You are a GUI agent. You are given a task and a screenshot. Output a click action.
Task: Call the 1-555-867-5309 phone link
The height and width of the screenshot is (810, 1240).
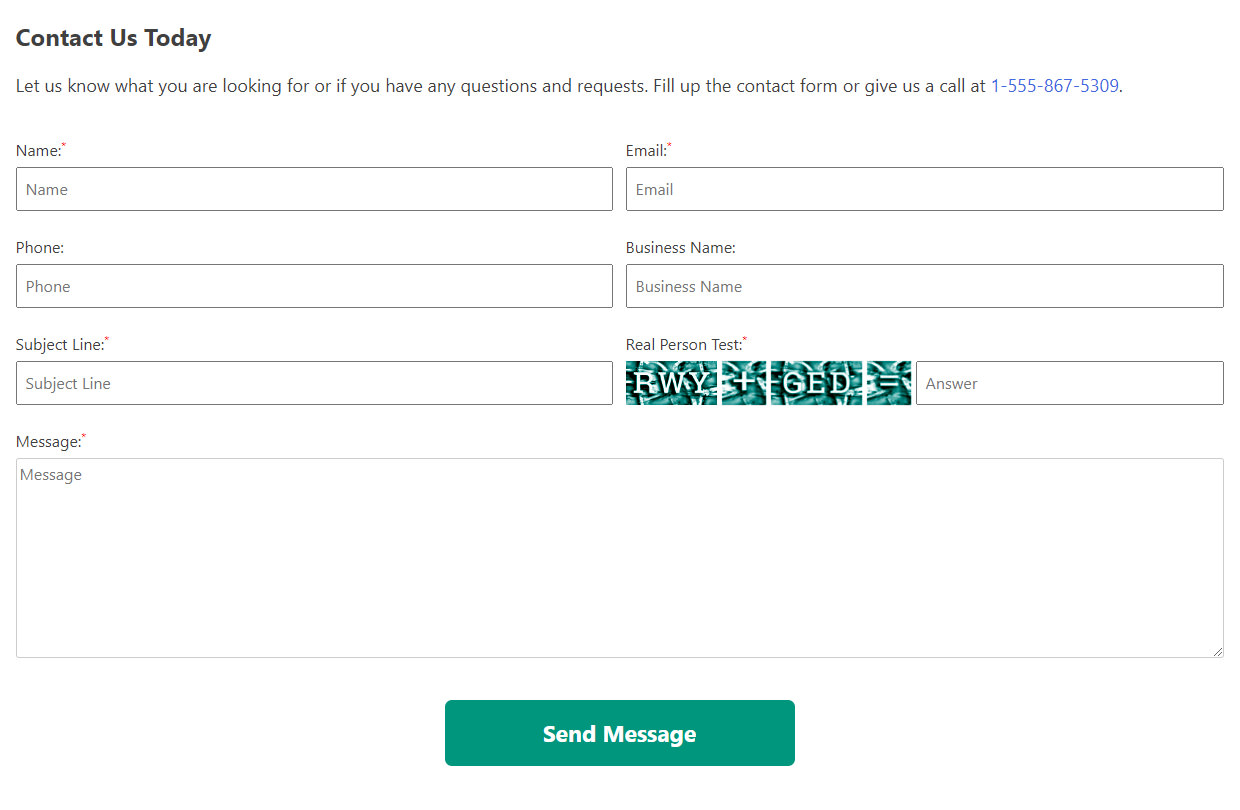click(x=1054, y=86)
